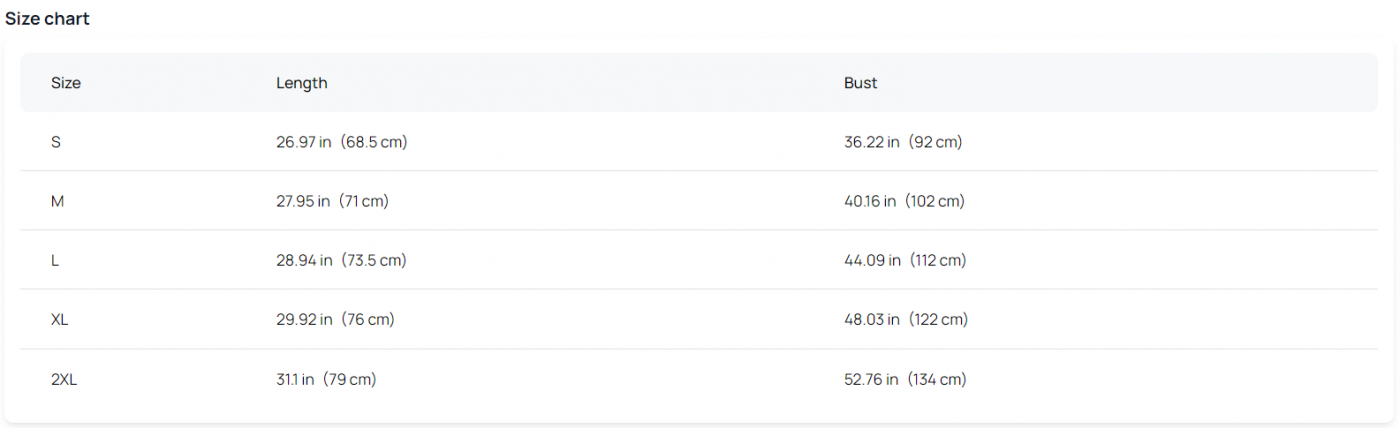Select the 36.22 in bust value

[x=872, y=142]
